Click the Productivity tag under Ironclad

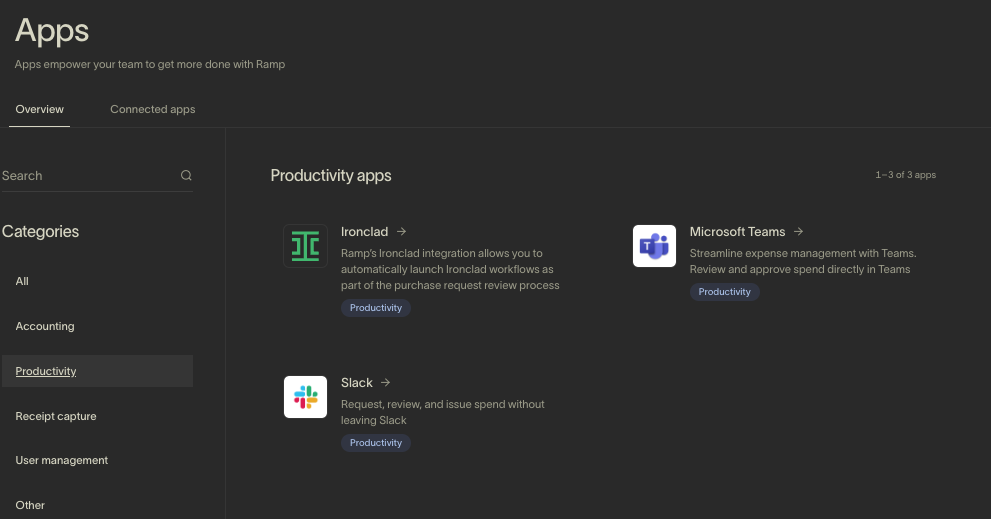coord(375,308)
